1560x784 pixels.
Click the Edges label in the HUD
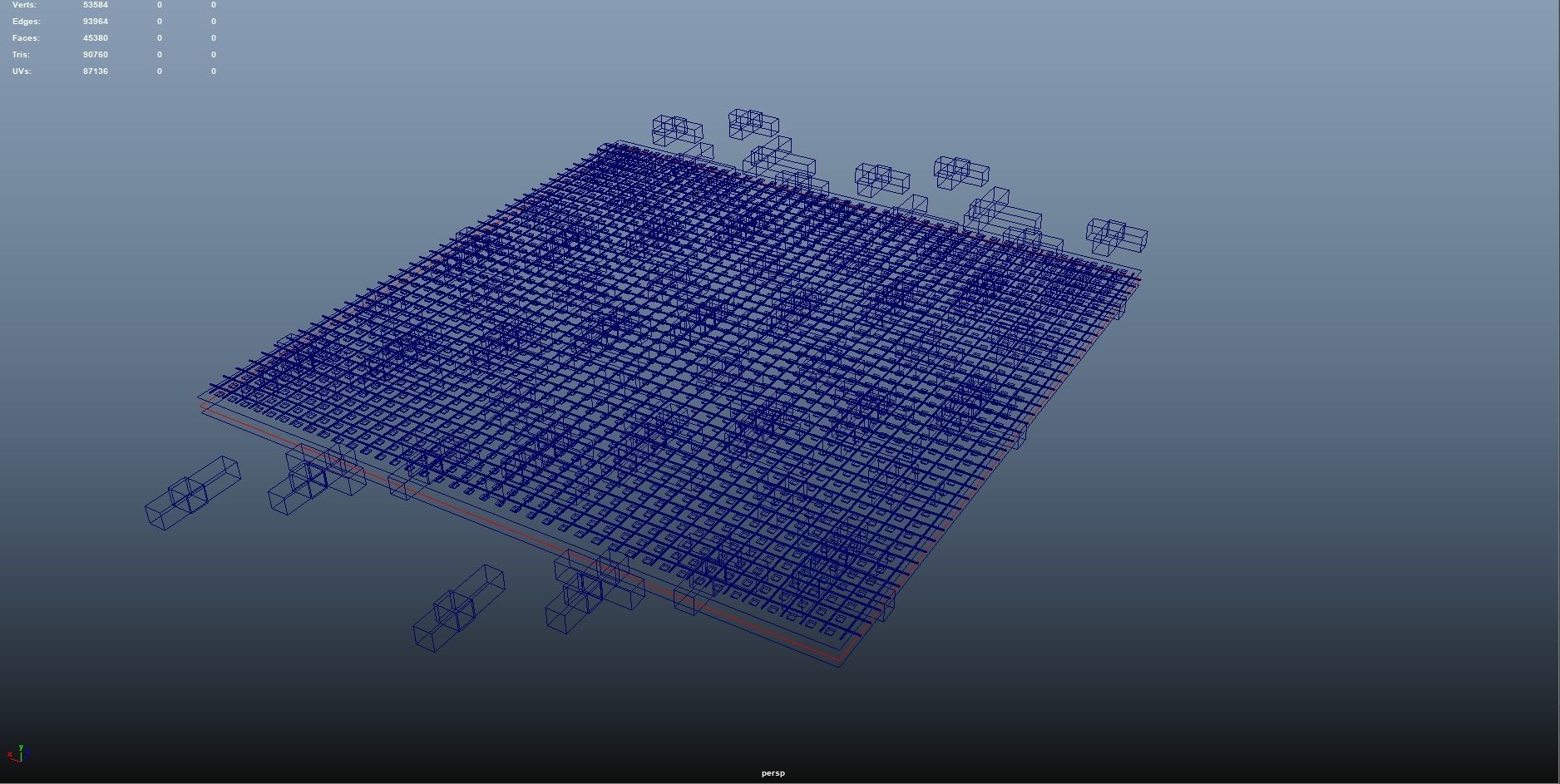point(26,22)
